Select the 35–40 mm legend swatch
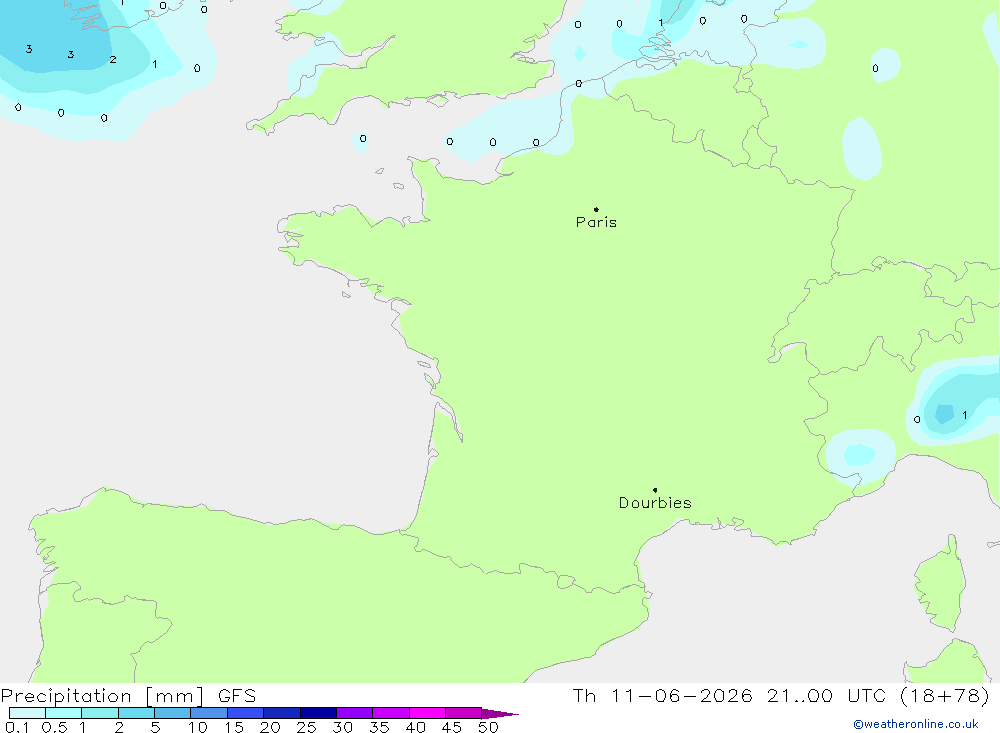 [390, 713]
